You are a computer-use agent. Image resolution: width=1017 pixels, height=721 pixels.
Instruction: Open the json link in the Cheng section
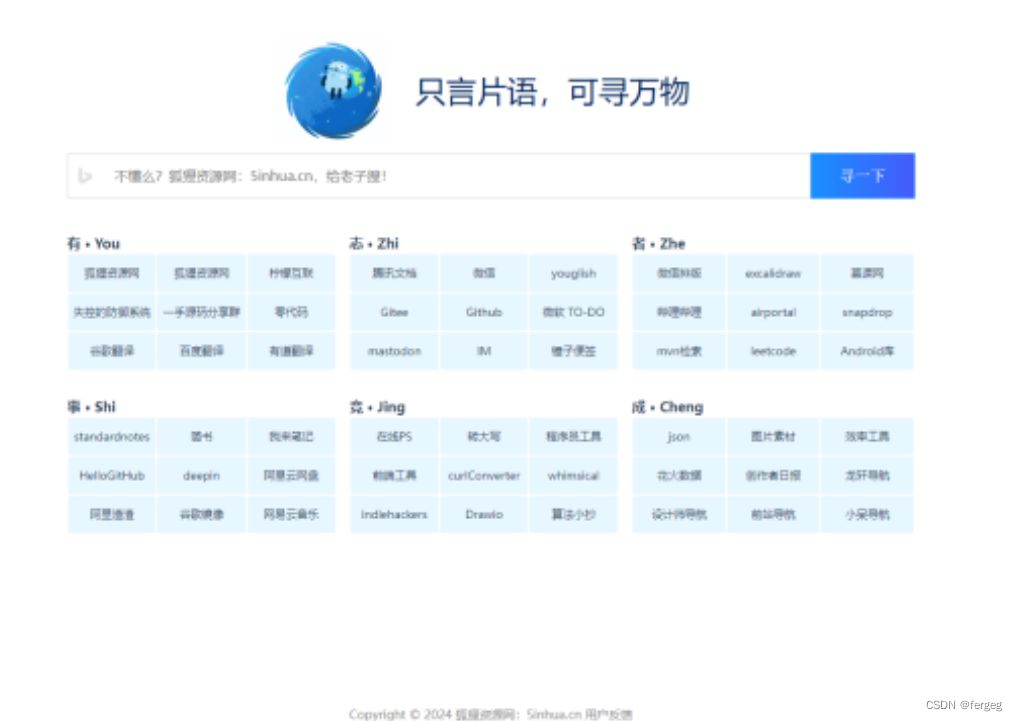[677, 436]
